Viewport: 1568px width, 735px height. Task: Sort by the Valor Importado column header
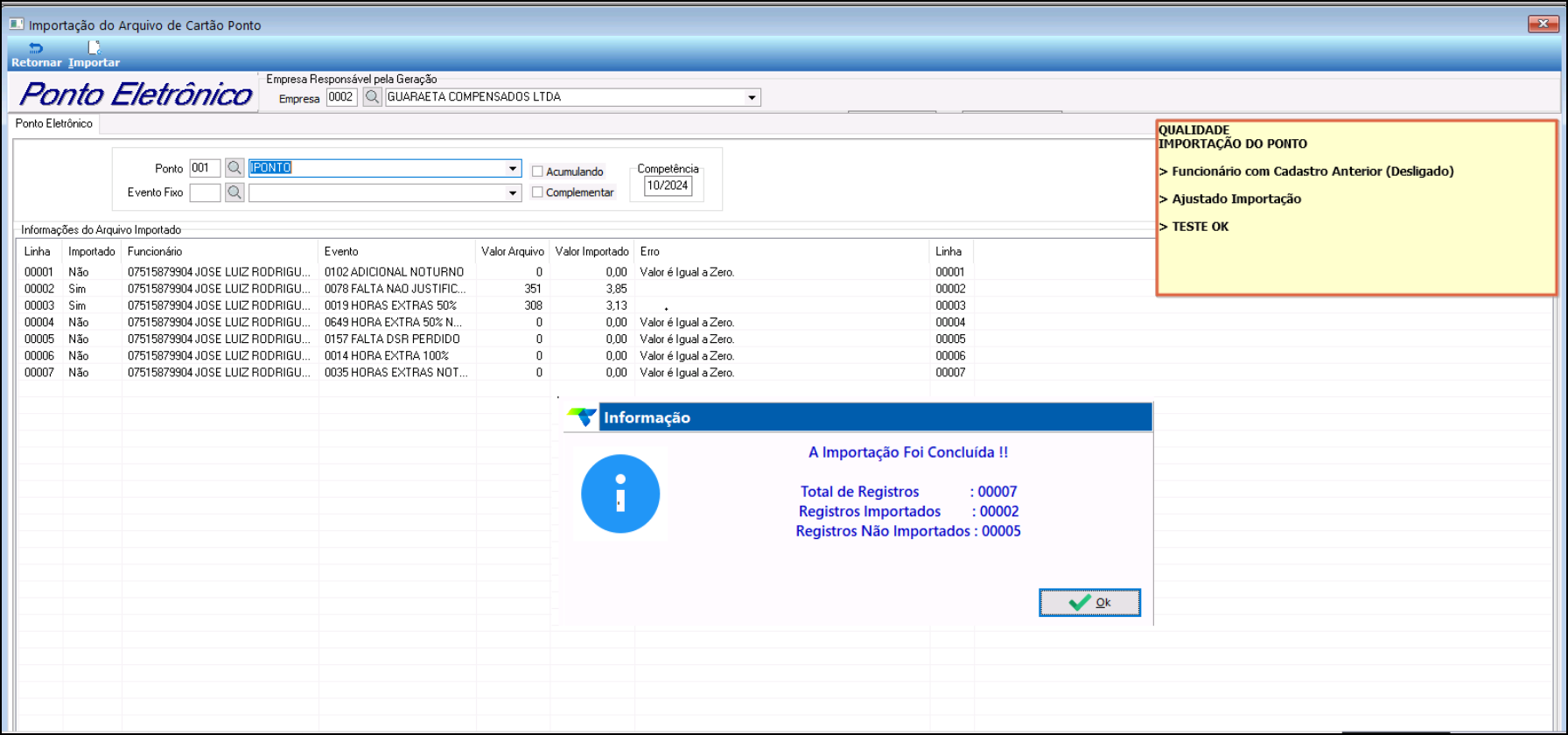pyautogui.click(x=591, y=251)
